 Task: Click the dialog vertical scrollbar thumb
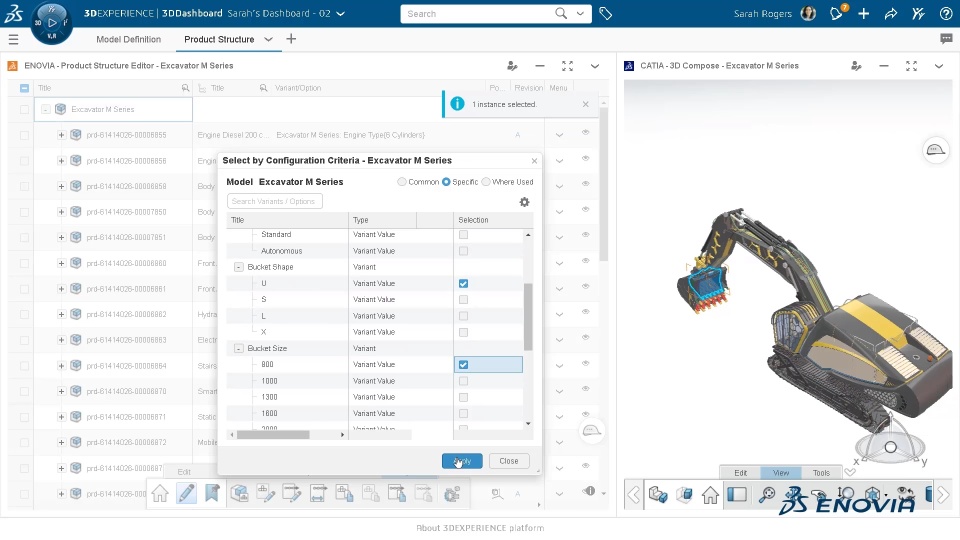click(x=528, y=317)
